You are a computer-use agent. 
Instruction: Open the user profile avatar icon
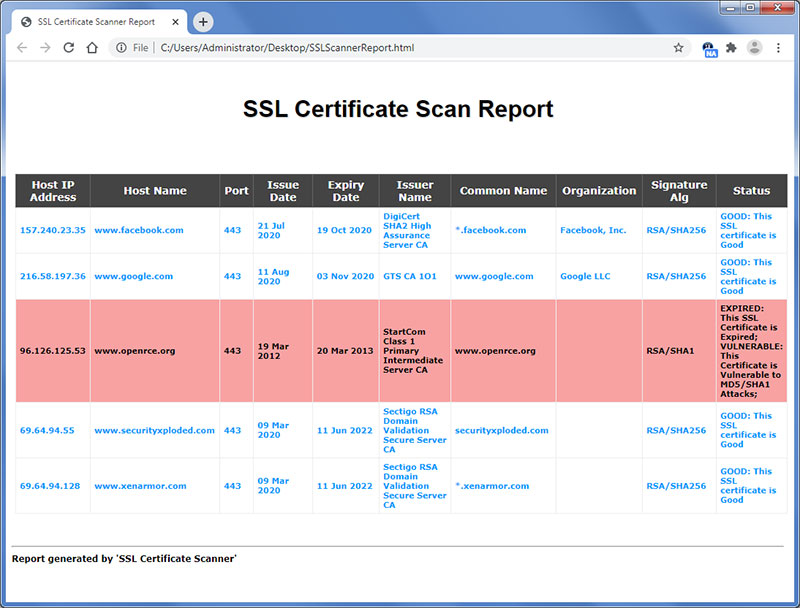click(755, 47)
